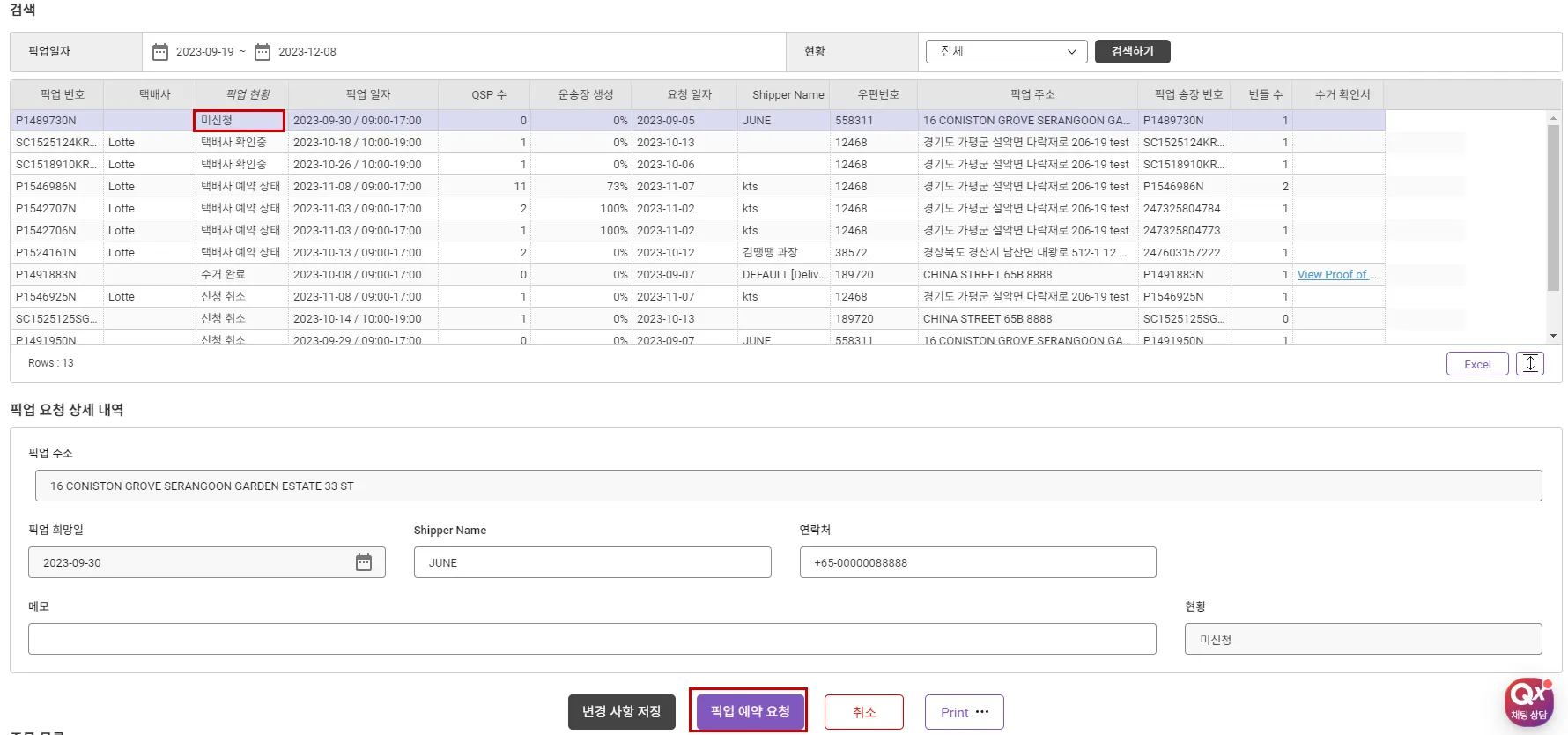The image size is (1568, 735).
Task: Click 변경 사항 저장 button
Action: tap(622, 712)
